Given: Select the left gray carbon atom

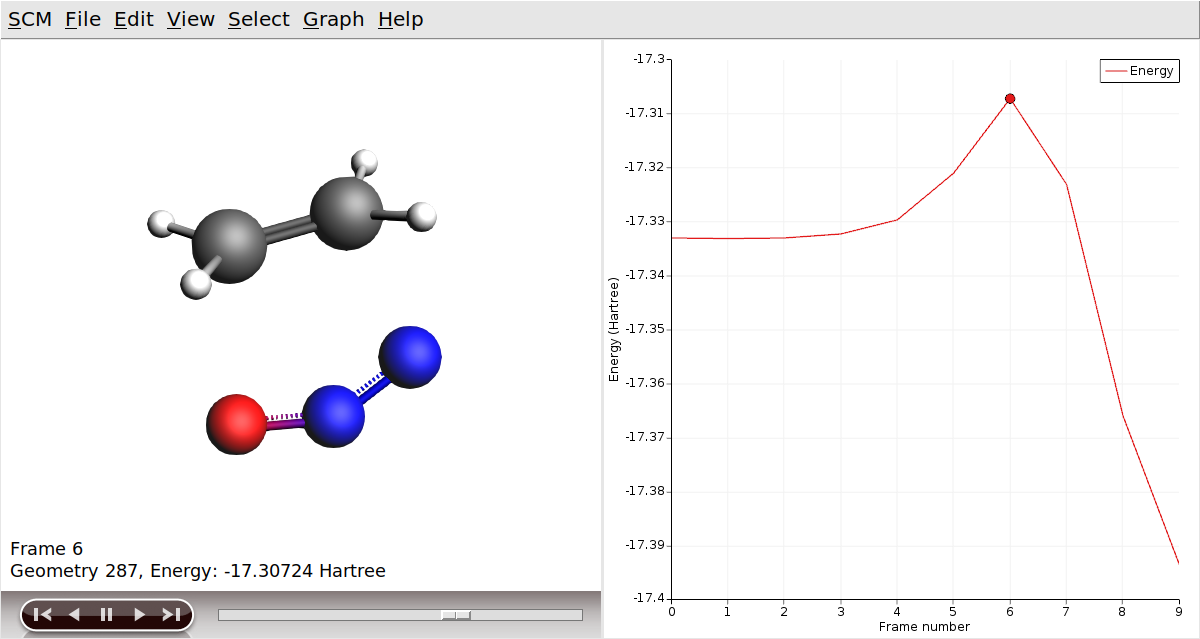Looking at the screenshot, I should point(230,246).
